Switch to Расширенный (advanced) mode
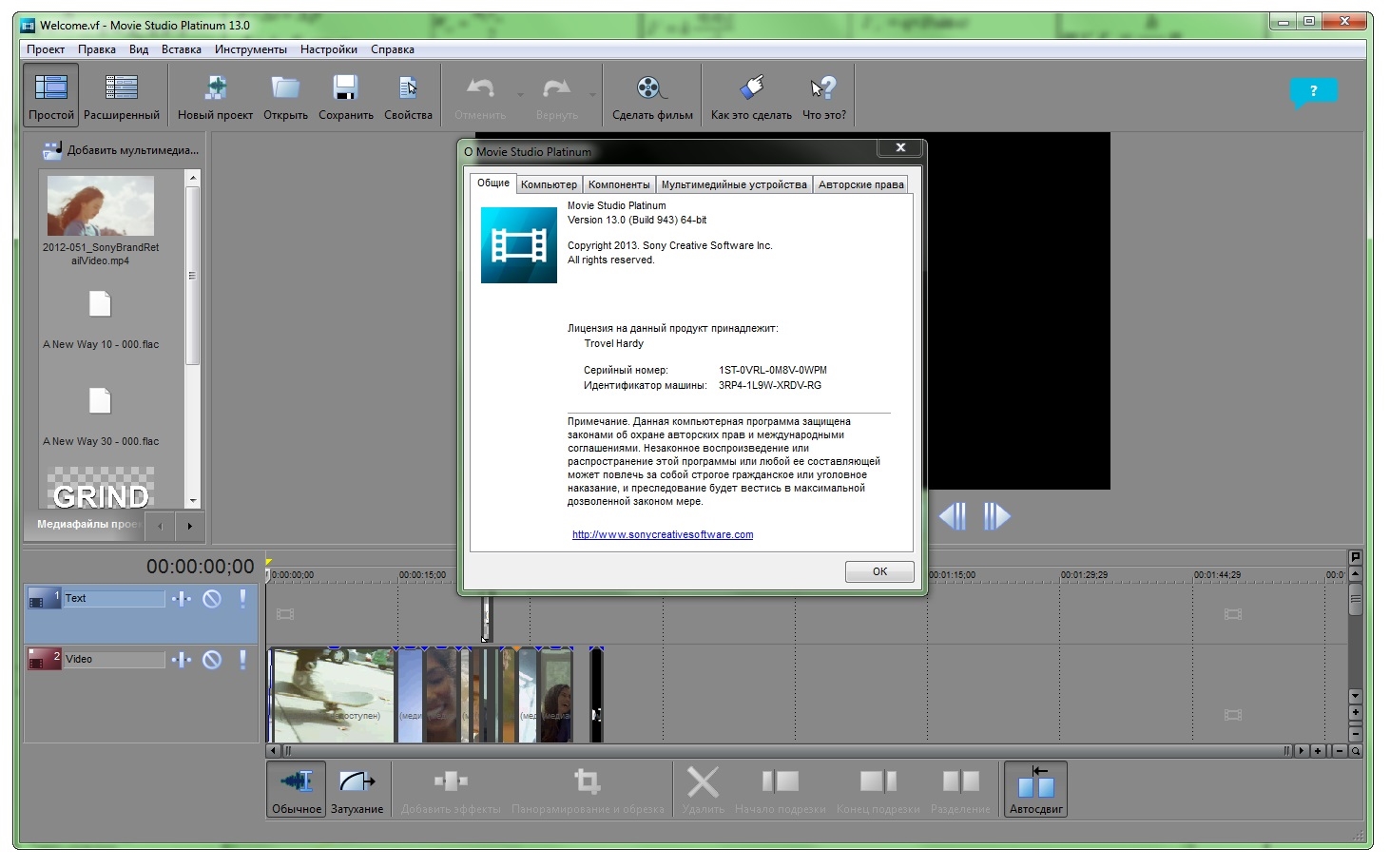Screen dimensions: 1390x868 click(x=122, y=95)
